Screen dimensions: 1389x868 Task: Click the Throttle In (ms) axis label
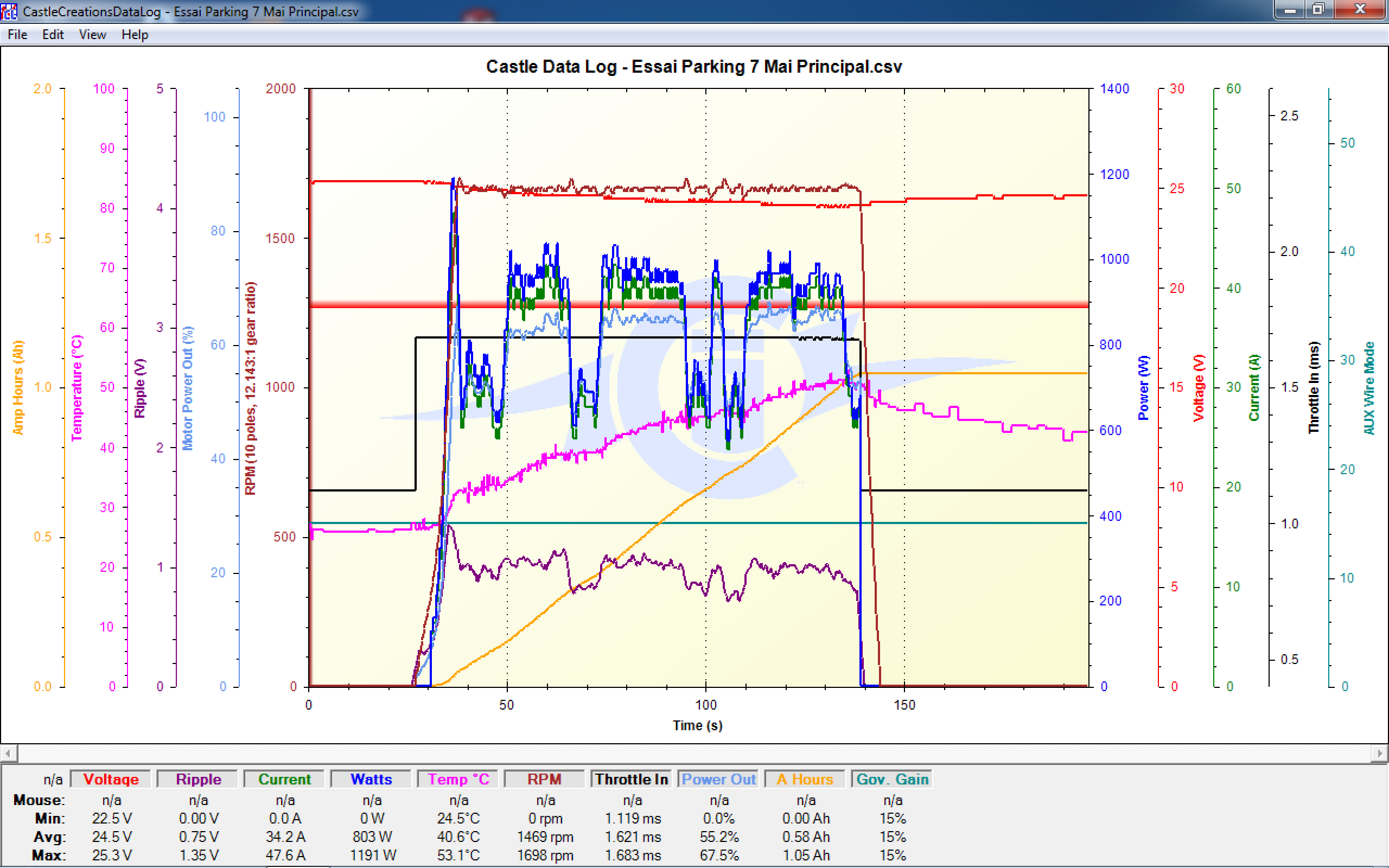pos(1313,387)
